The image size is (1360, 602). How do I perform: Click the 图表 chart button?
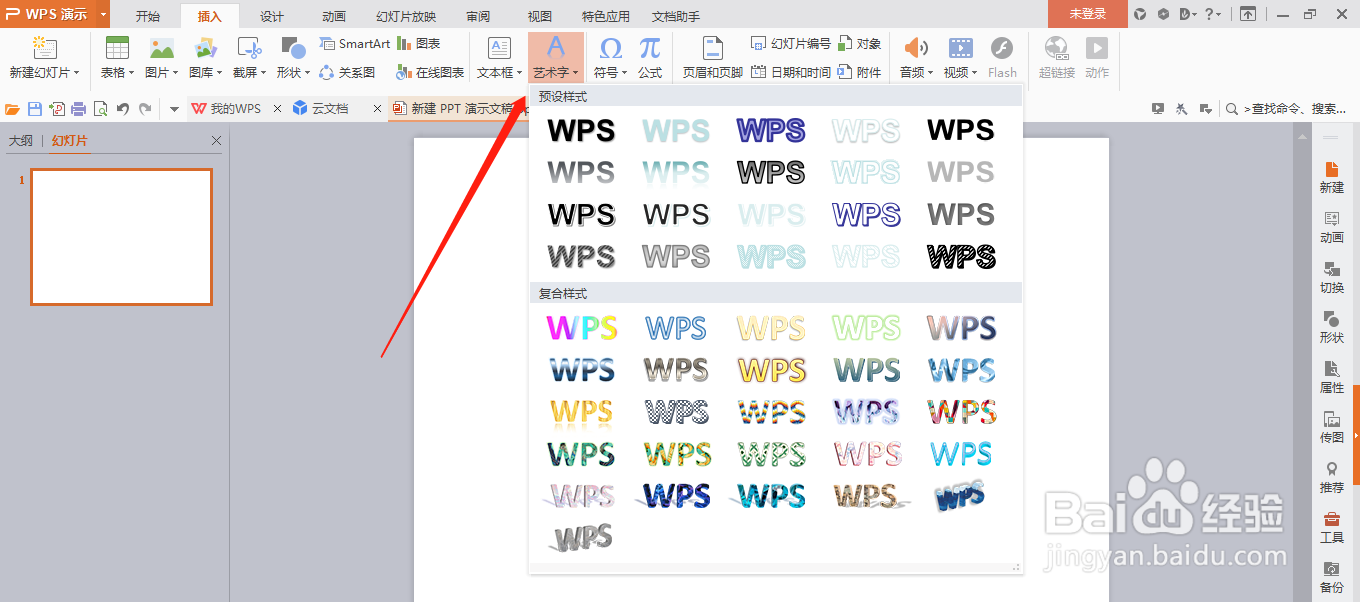click(x=419, y=44)
